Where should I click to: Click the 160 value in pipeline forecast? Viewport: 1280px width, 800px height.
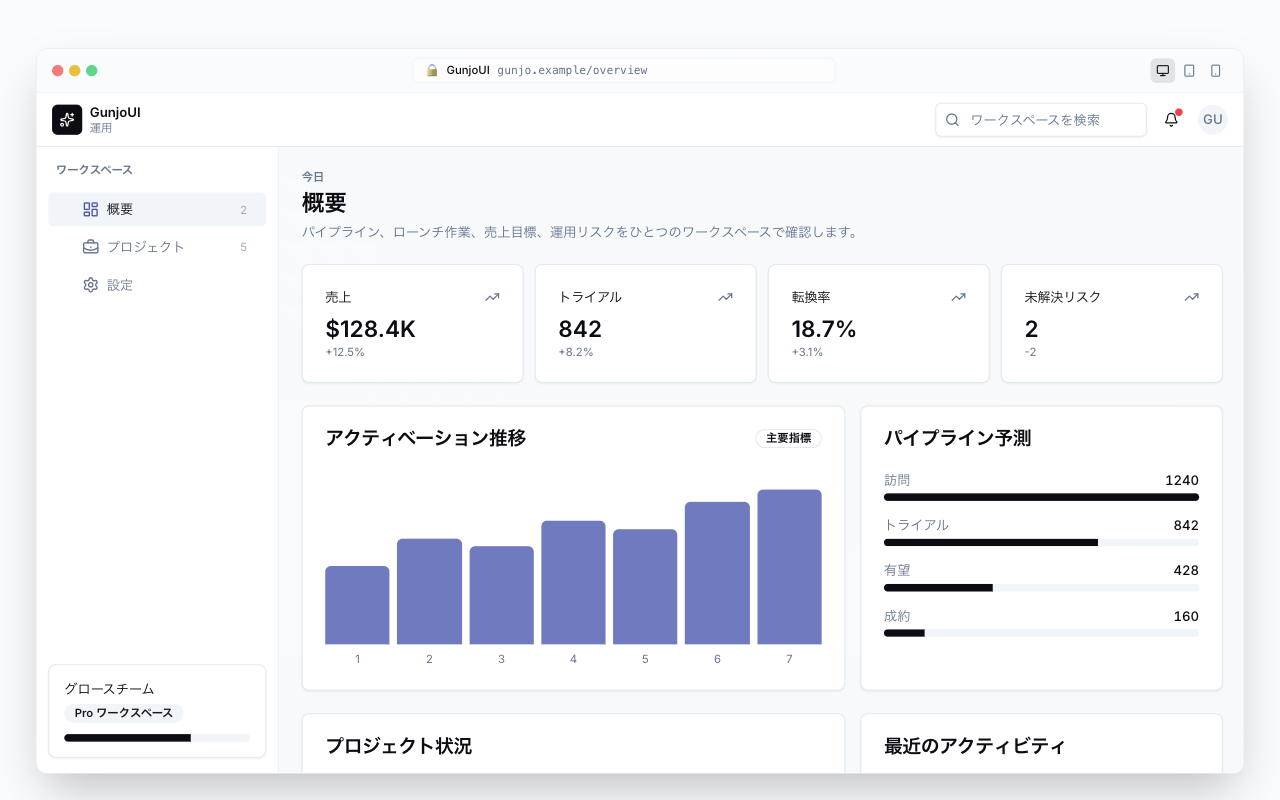click(1186, 616)
